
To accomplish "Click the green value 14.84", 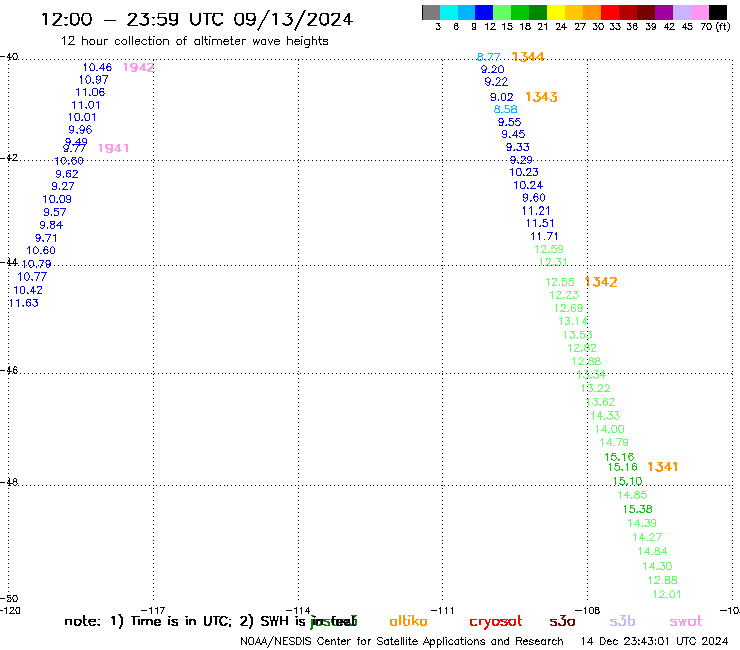I will coord(652,551).
